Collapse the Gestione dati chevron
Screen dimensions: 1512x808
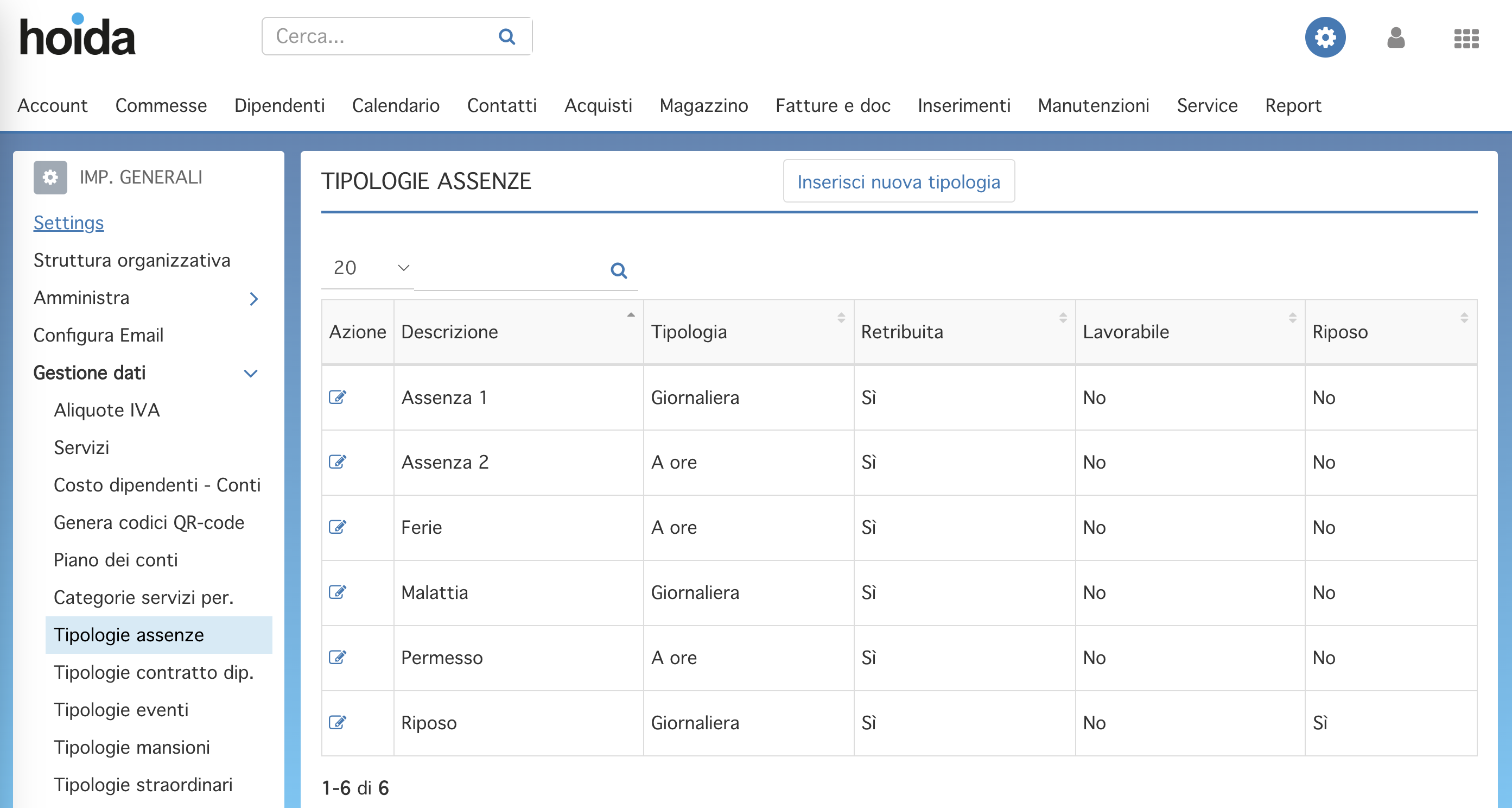point(251,374)
